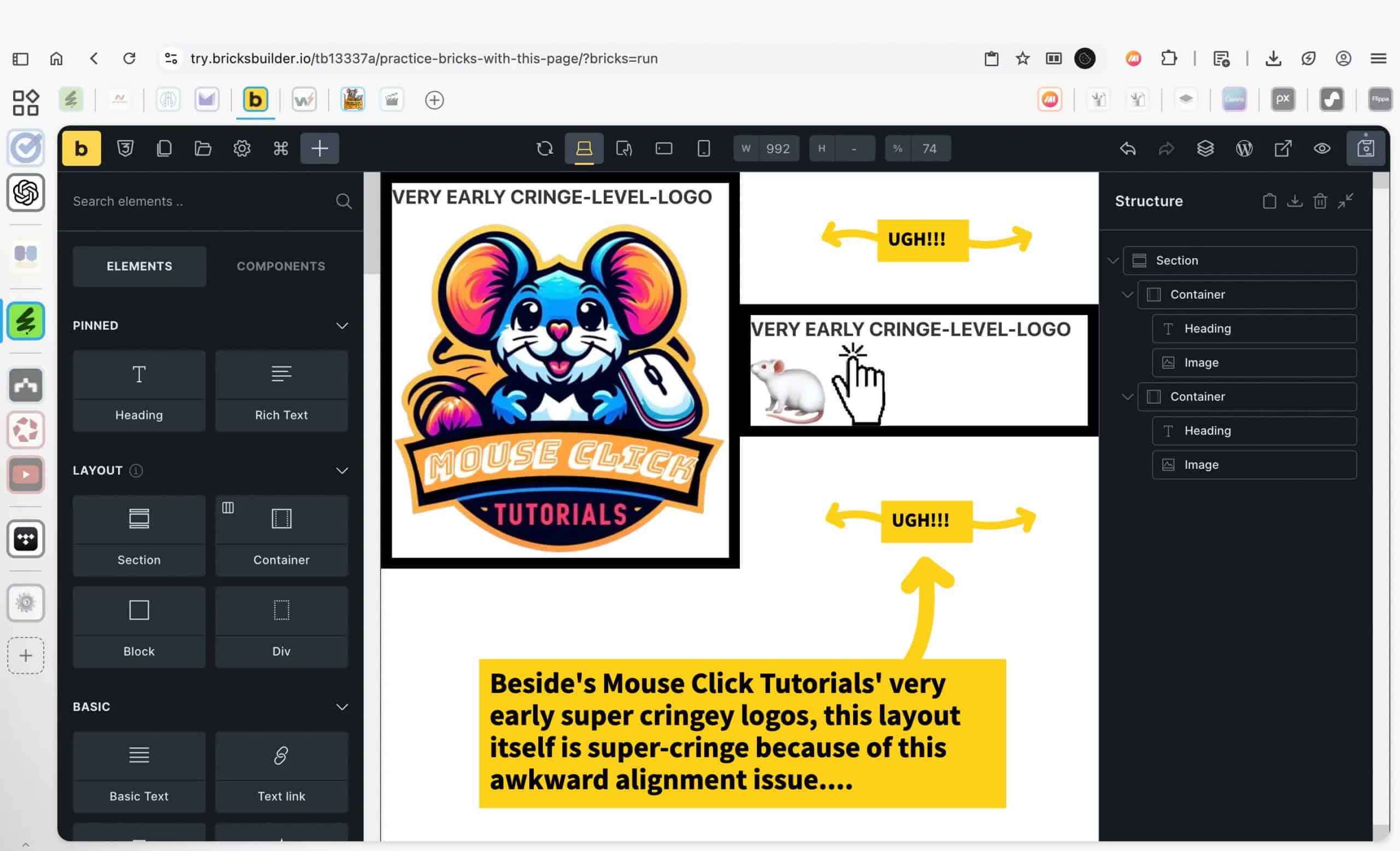Click the Bricks logo button
Image resolution: width=1400 pixels, height=851 pixels.
tap(81, 148)
